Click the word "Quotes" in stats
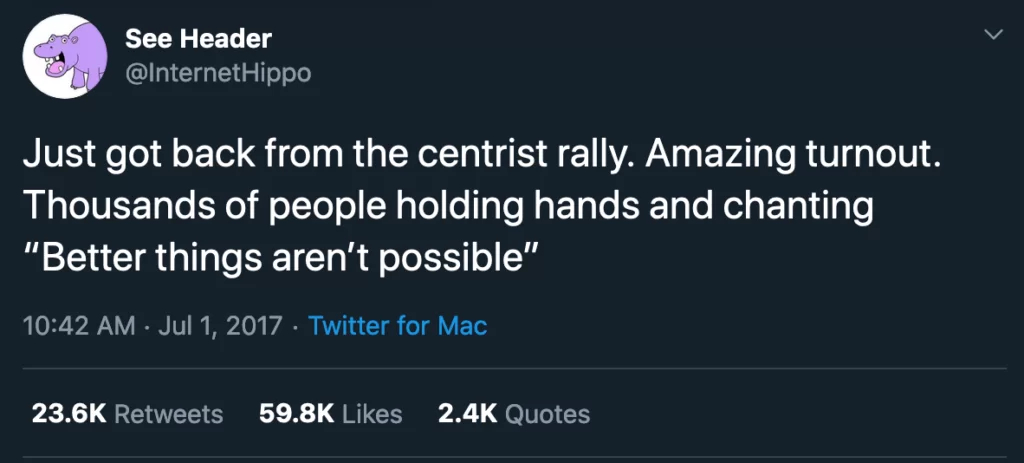1024x463 pixels. [547, 413]
